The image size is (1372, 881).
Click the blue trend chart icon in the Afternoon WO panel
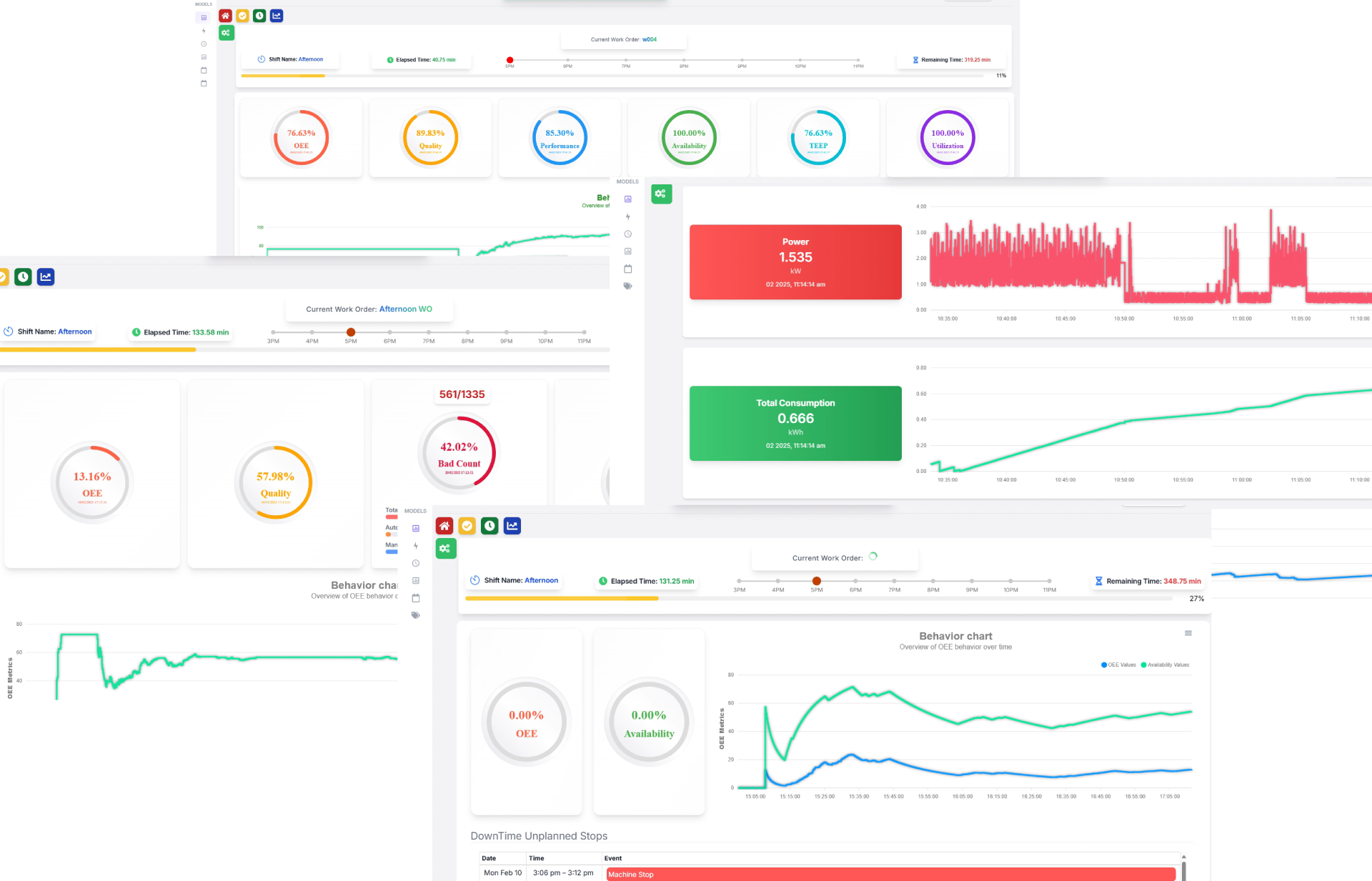click(x=46, y=277)
